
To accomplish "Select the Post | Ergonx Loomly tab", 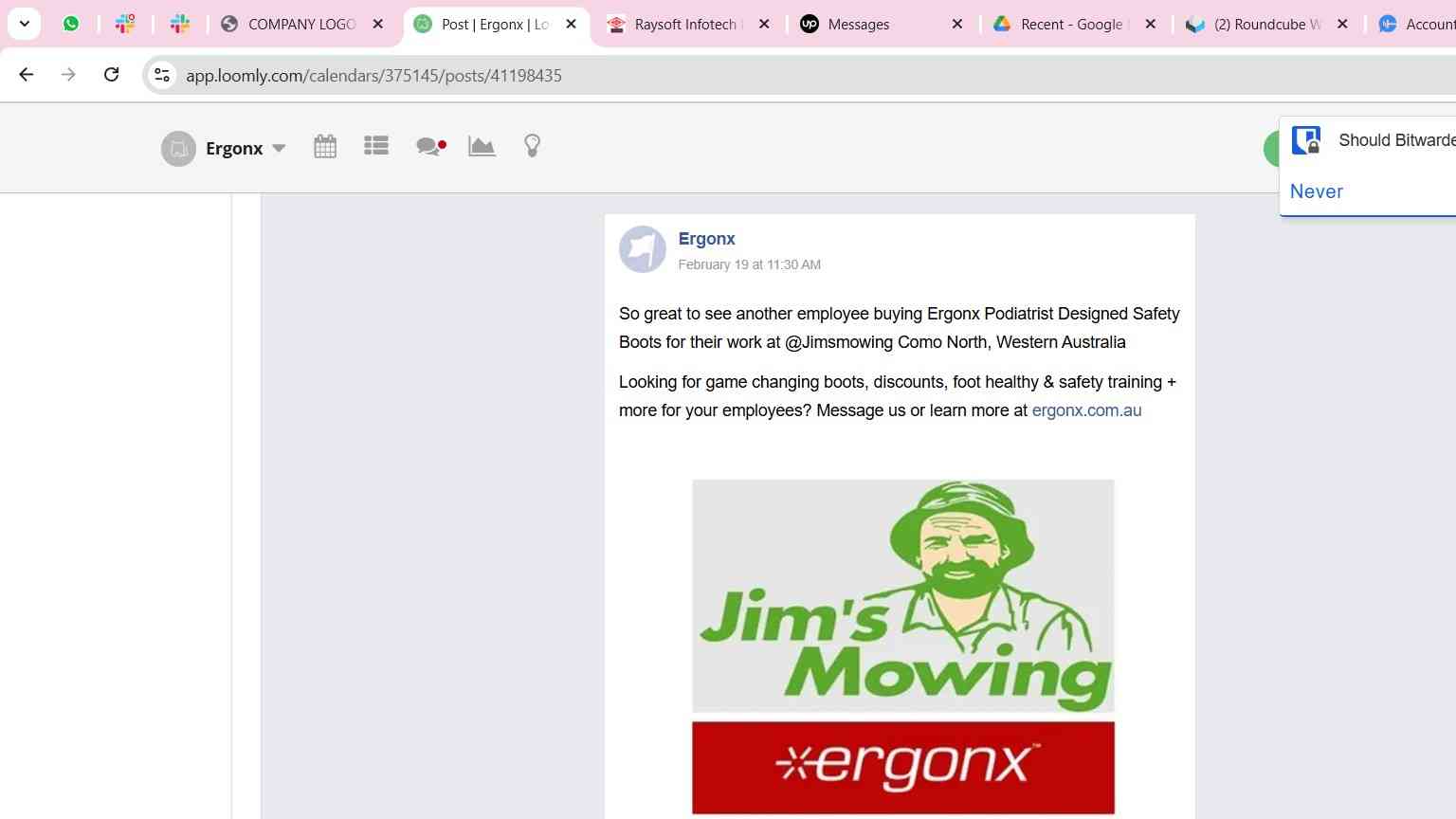I will [x=495, y=25].
